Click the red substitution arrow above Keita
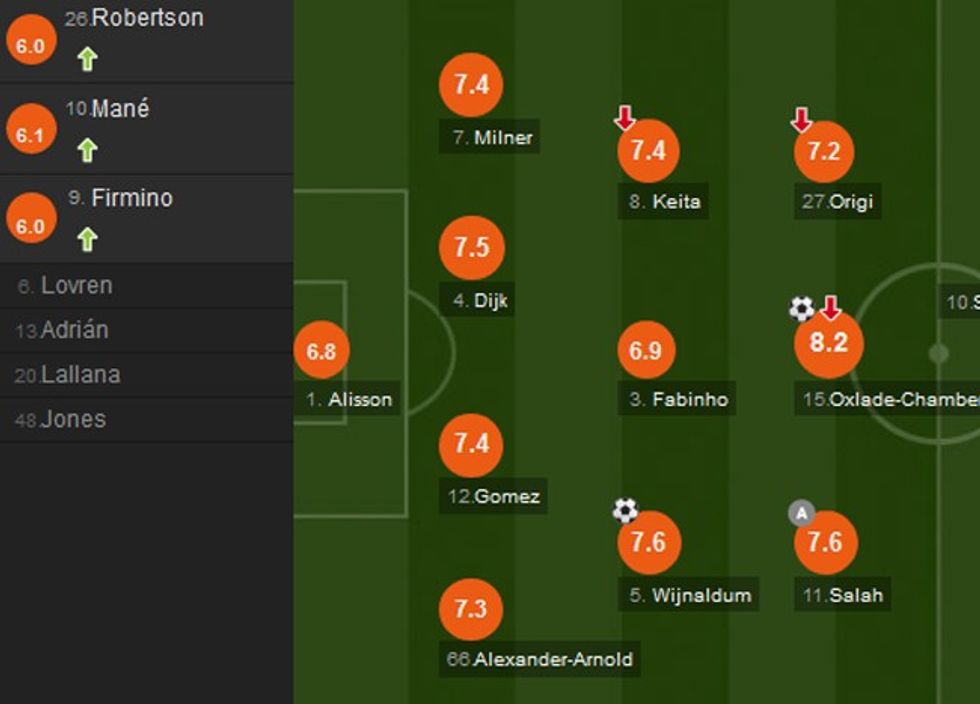Screen dimensions: 980x704 (x=624, y=119)
